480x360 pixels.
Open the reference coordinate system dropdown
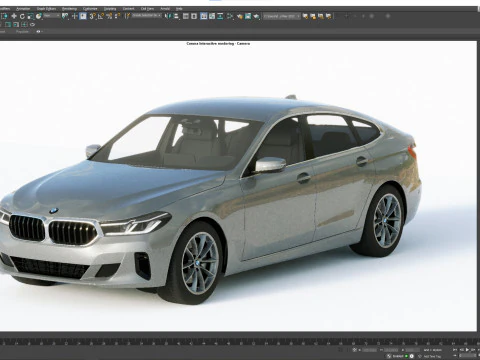(x=52, y=16)
